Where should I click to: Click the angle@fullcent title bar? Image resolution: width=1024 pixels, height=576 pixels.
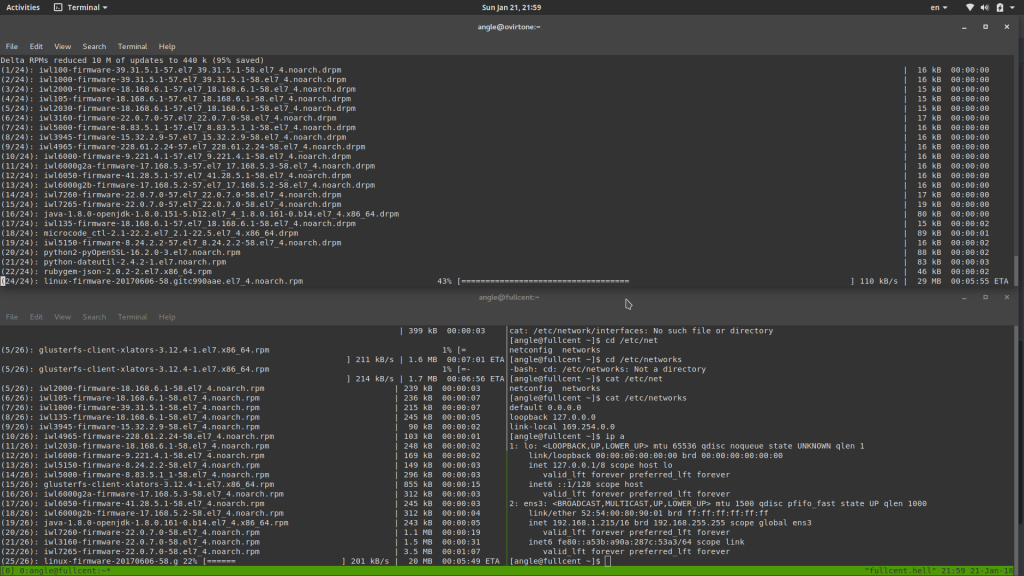pyautogui.click(x=511, y=297)
